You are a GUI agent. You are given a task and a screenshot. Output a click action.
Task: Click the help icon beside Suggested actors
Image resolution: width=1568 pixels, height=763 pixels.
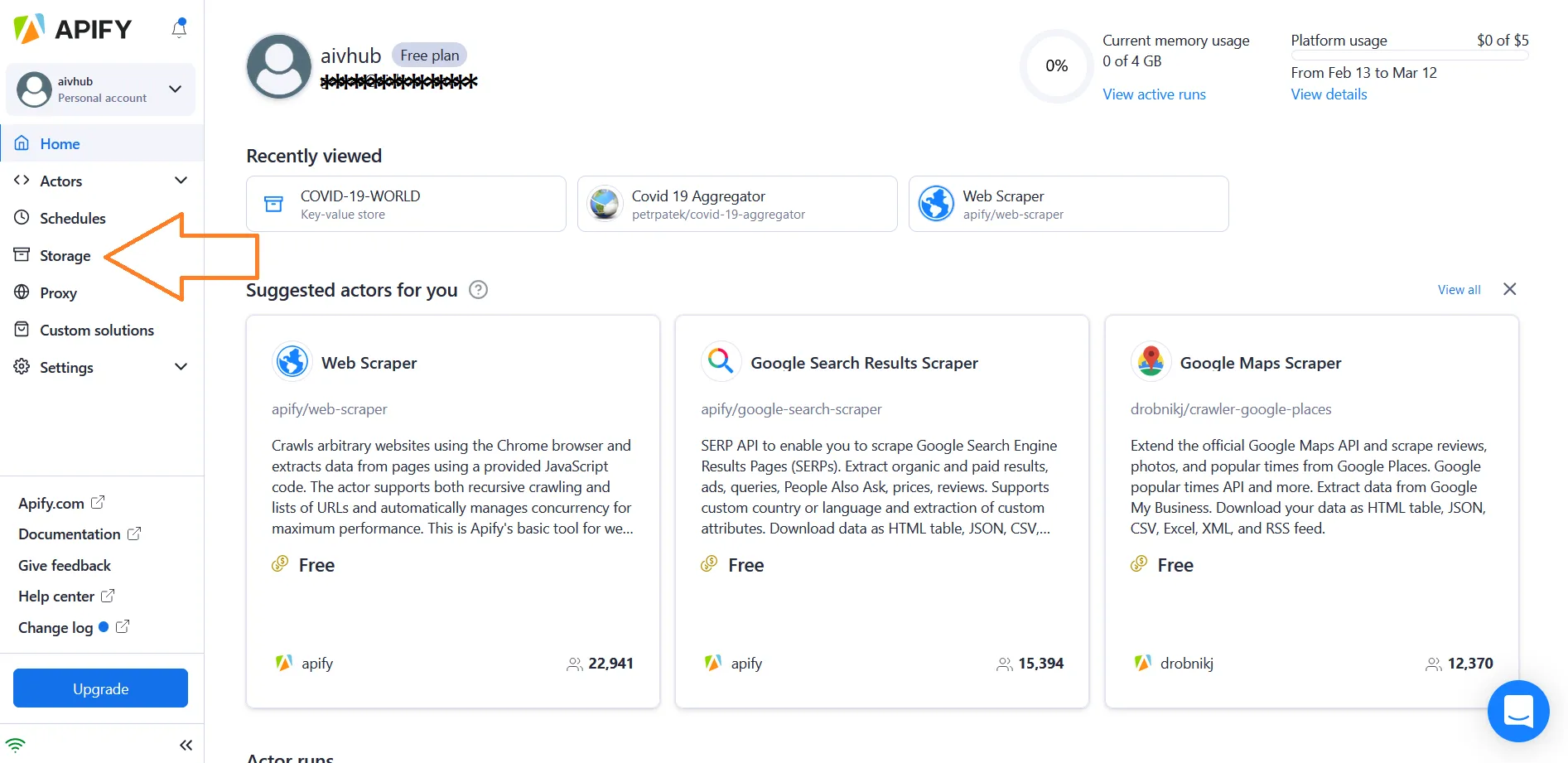tap(478, 290)
